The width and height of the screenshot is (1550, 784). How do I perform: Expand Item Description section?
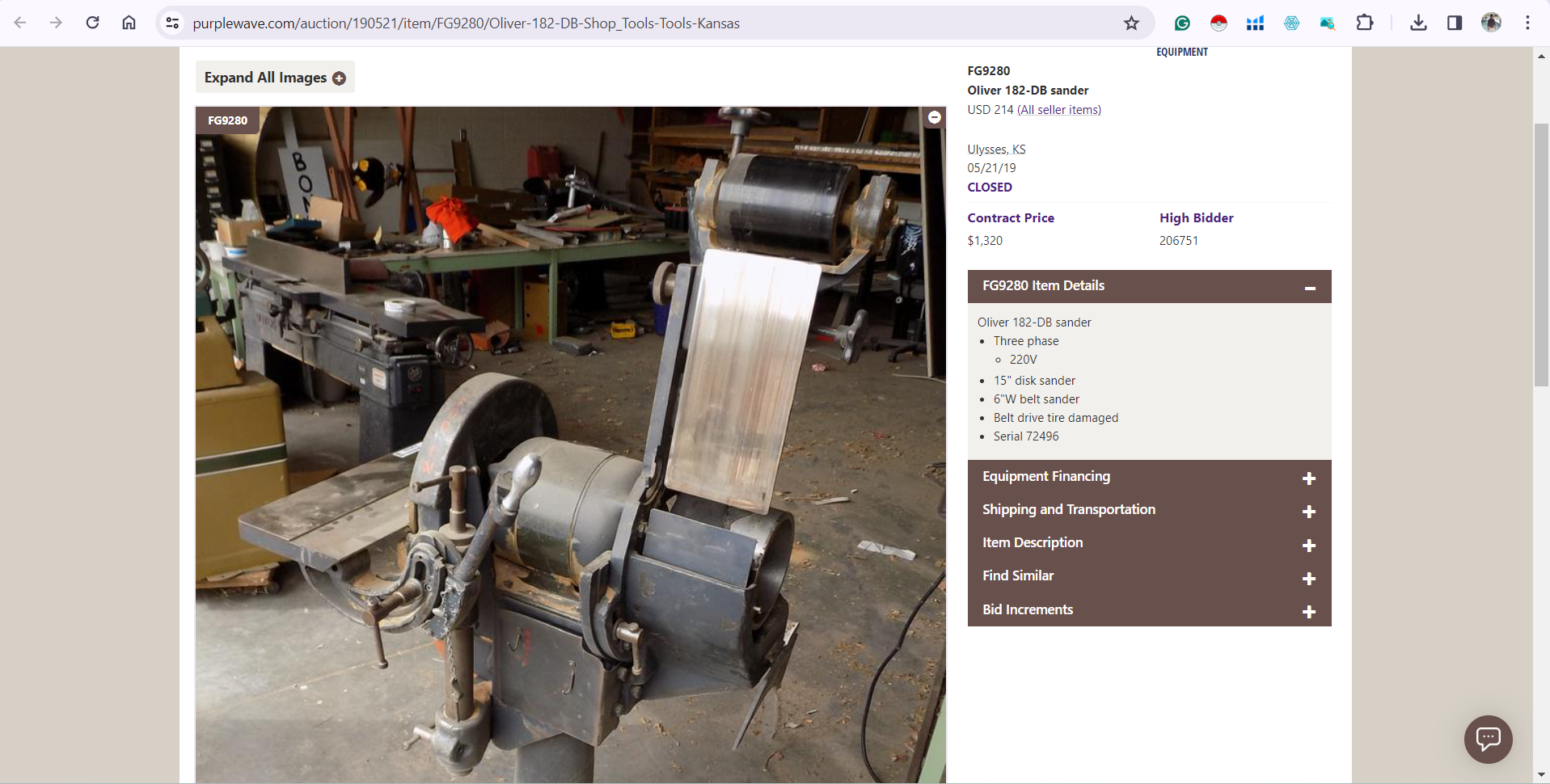coord(1149,543)
